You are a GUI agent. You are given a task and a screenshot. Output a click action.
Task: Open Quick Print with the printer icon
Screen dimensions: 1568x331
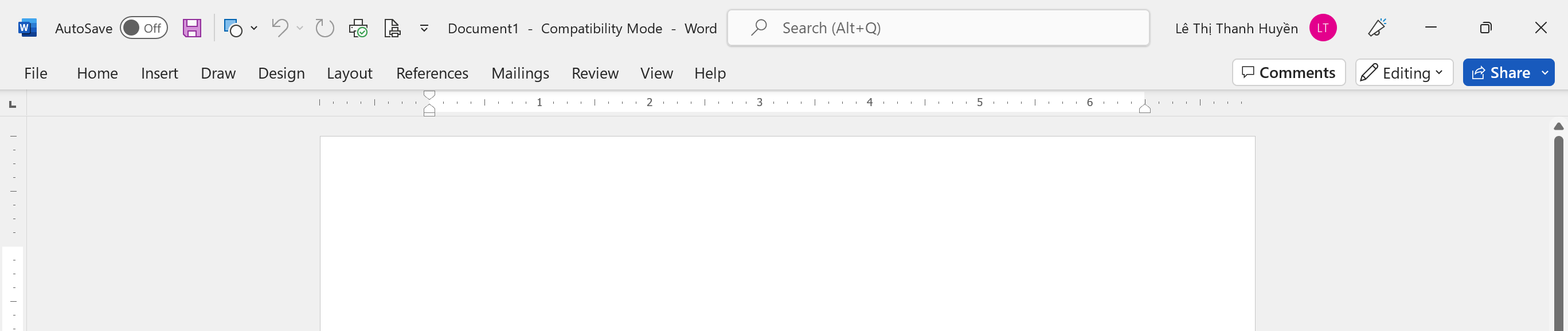(358, 28)
